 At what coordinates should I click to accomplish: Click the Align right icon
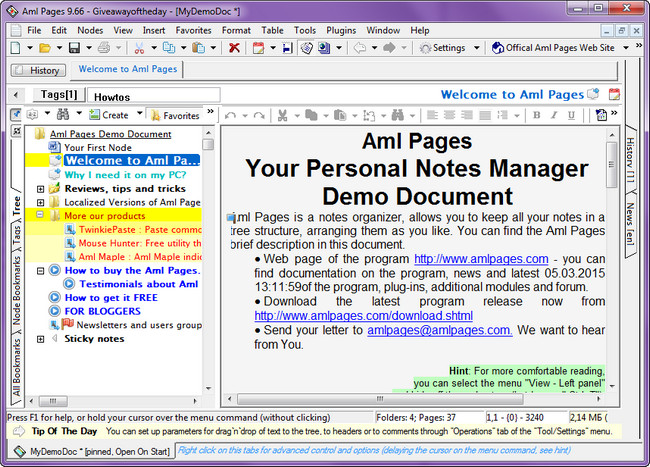pyautogui.click(x=467, y=115)
